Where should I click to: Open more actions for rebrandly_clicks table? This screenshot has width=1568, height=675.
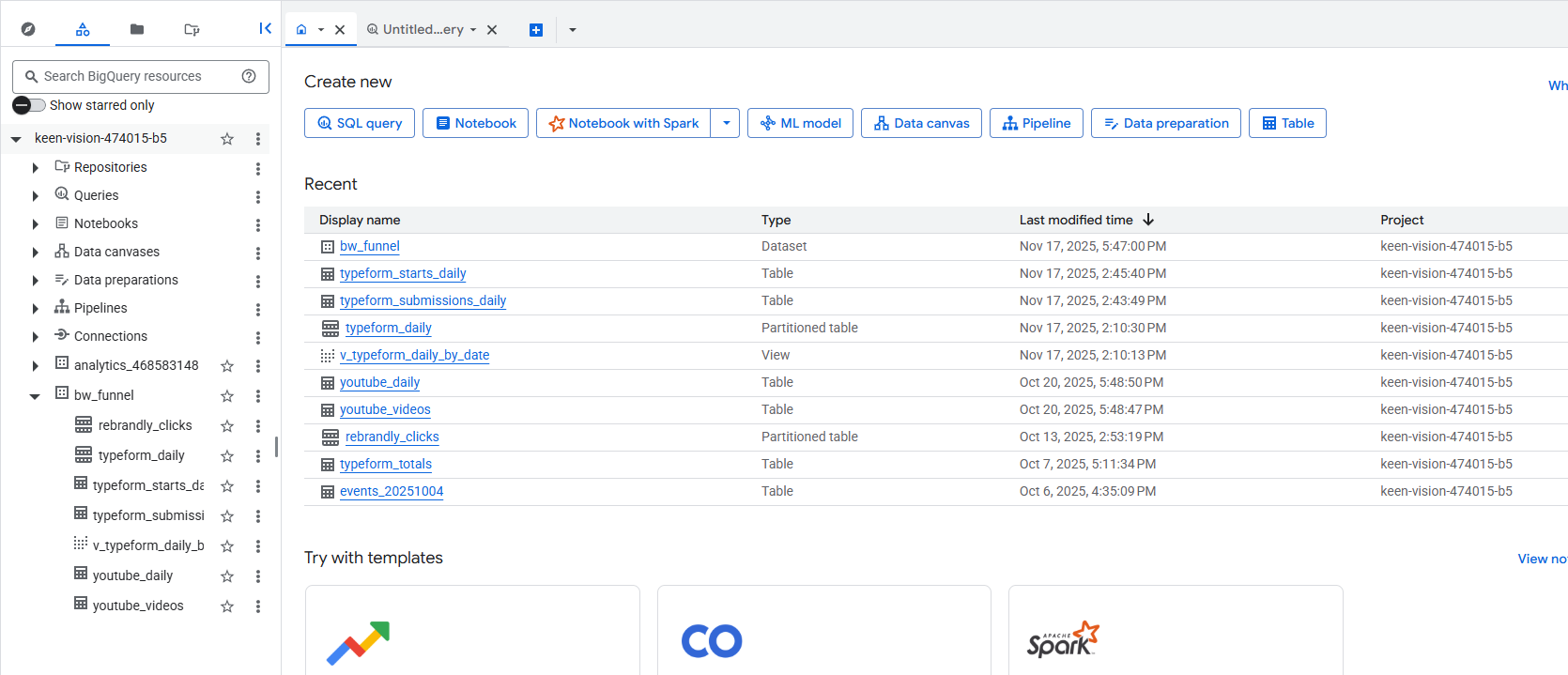point(258,426)
